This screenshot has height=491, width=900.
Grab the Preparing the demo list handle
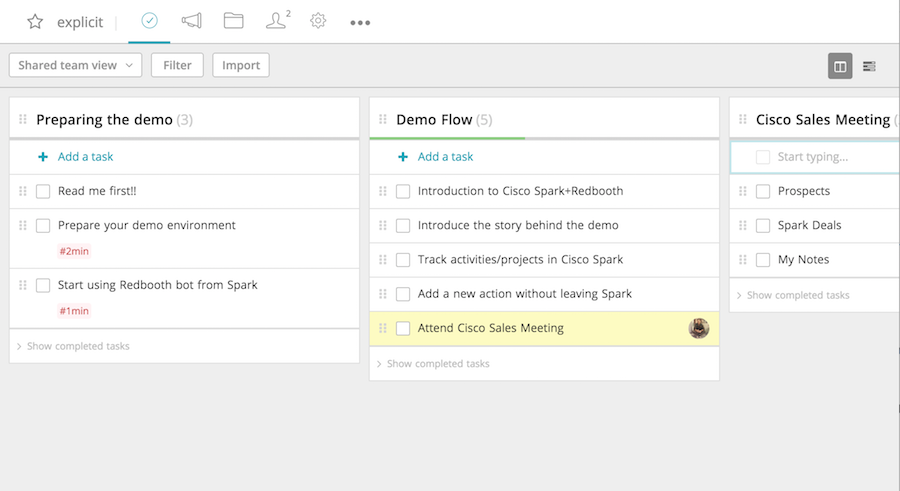click(x=23, y=119)
